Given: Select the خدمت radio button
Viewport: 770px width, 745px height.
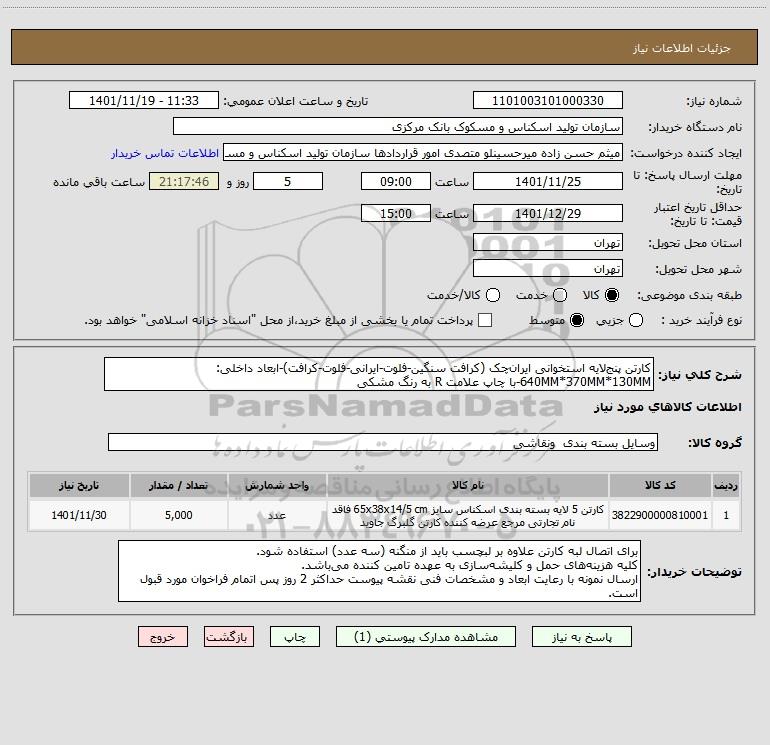Looking at the screenshot, I should click(x=560, y=295).
